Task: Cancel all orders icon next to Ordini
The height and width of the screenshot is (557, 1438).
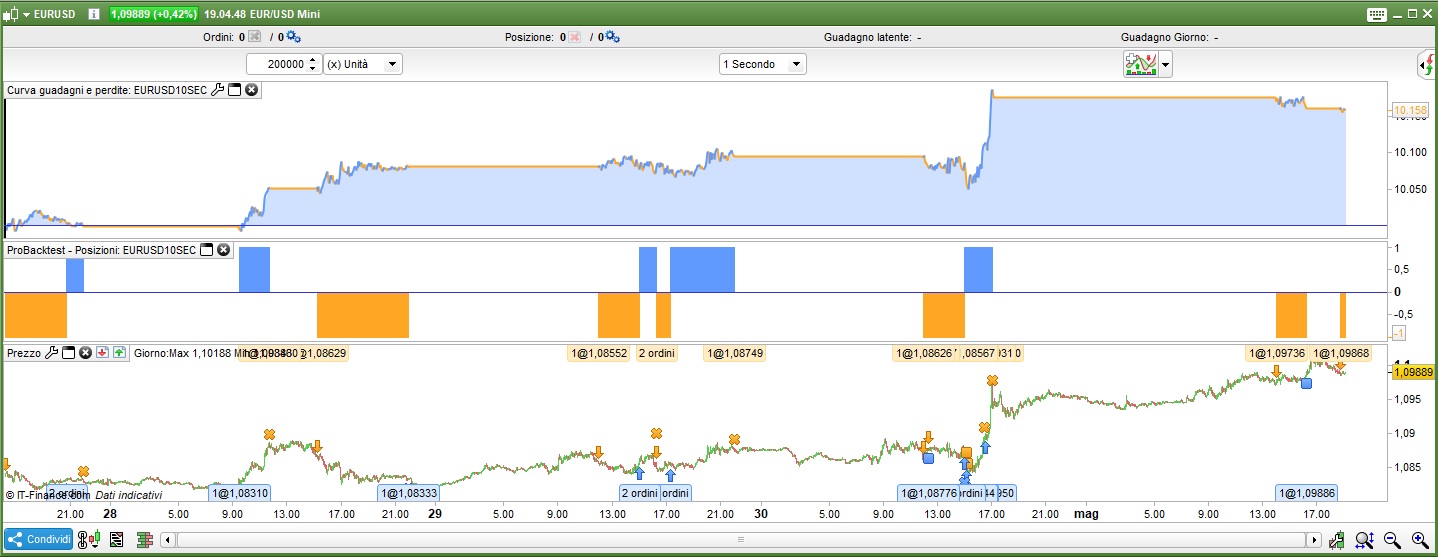Action: pyautogui.click(x=254, y=37)
